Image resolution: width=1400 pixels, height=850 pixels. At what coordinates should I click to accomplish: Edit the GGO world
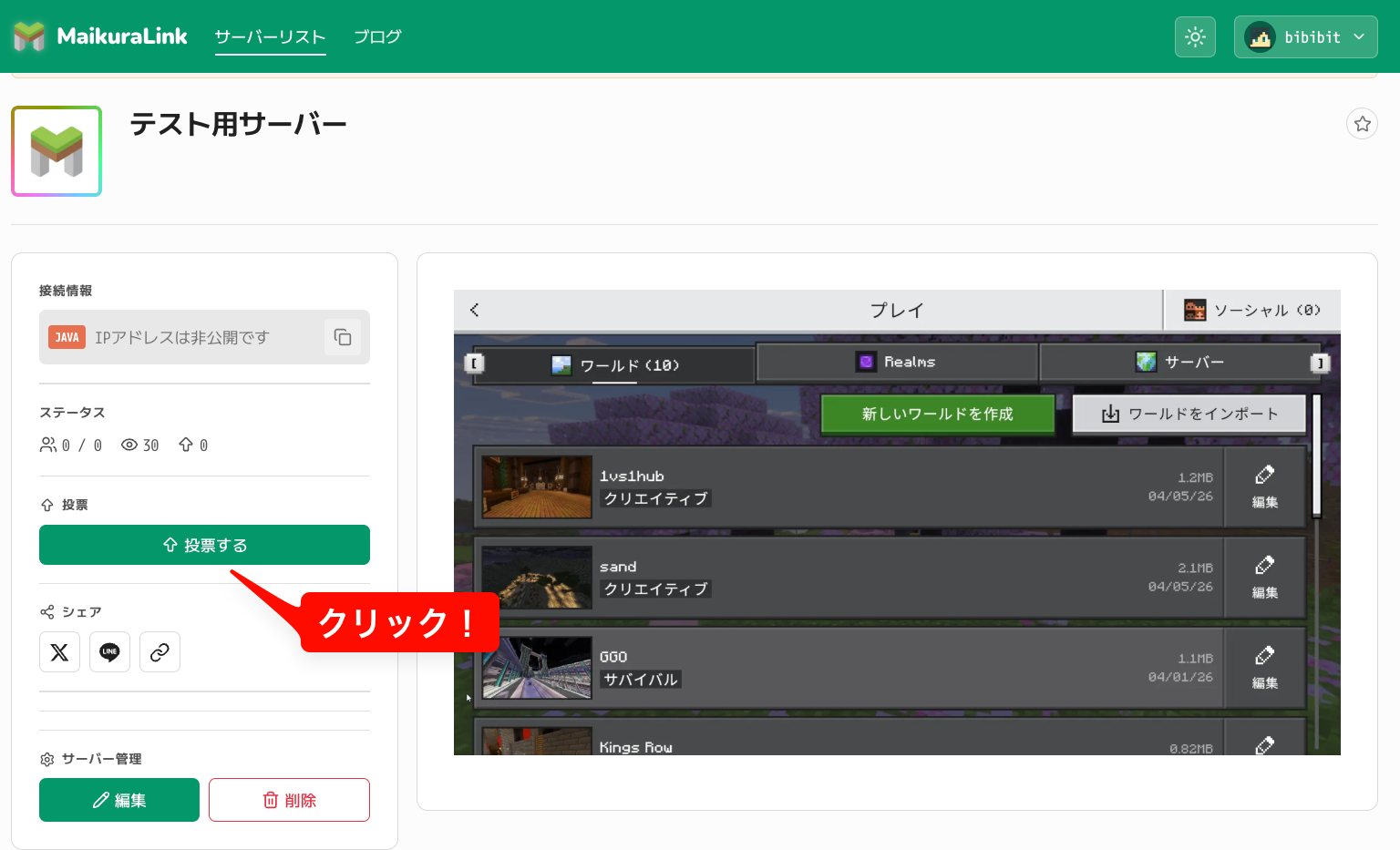click(x=1265, y=668)
